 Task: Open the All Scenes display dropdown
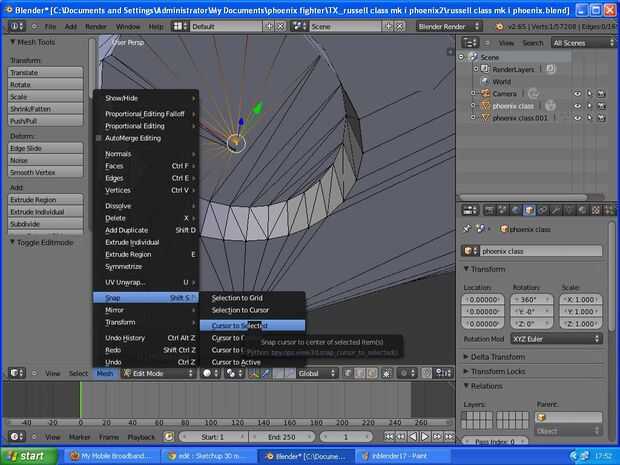tap(583, 43)
